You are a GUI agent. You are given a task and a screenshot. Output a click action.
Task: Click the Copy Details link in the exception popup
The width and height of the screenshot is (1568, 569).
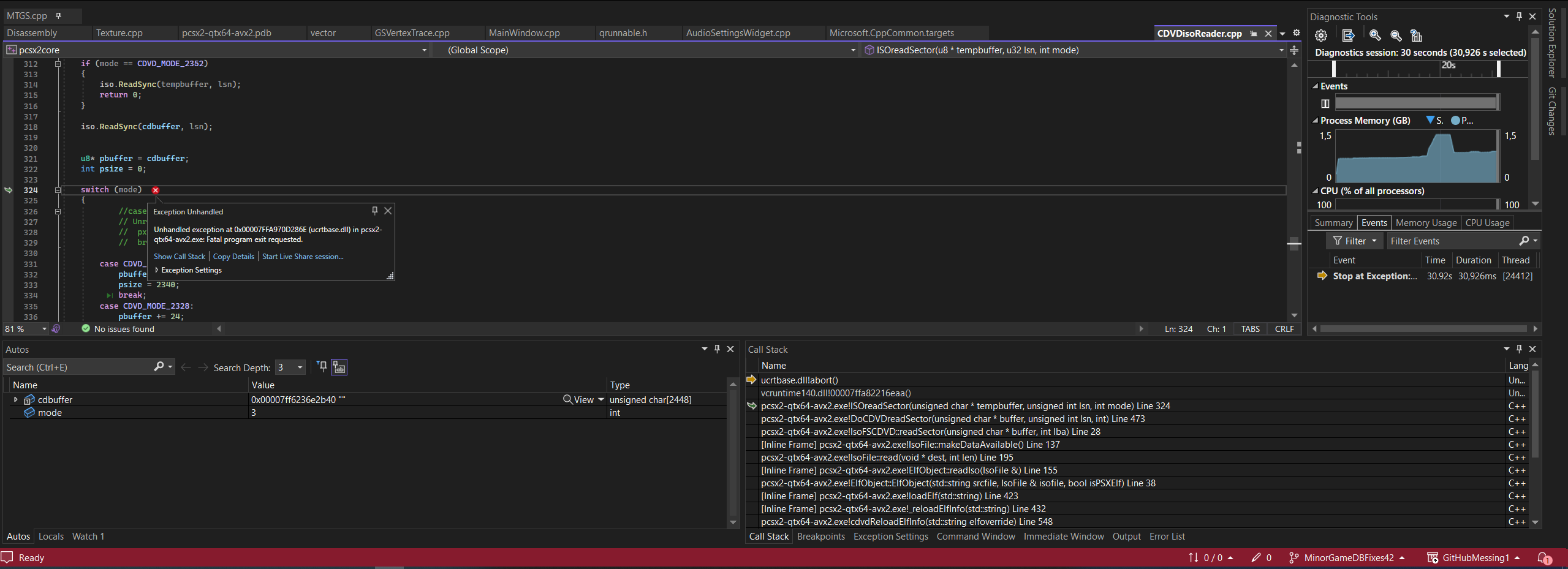(233, 257)
